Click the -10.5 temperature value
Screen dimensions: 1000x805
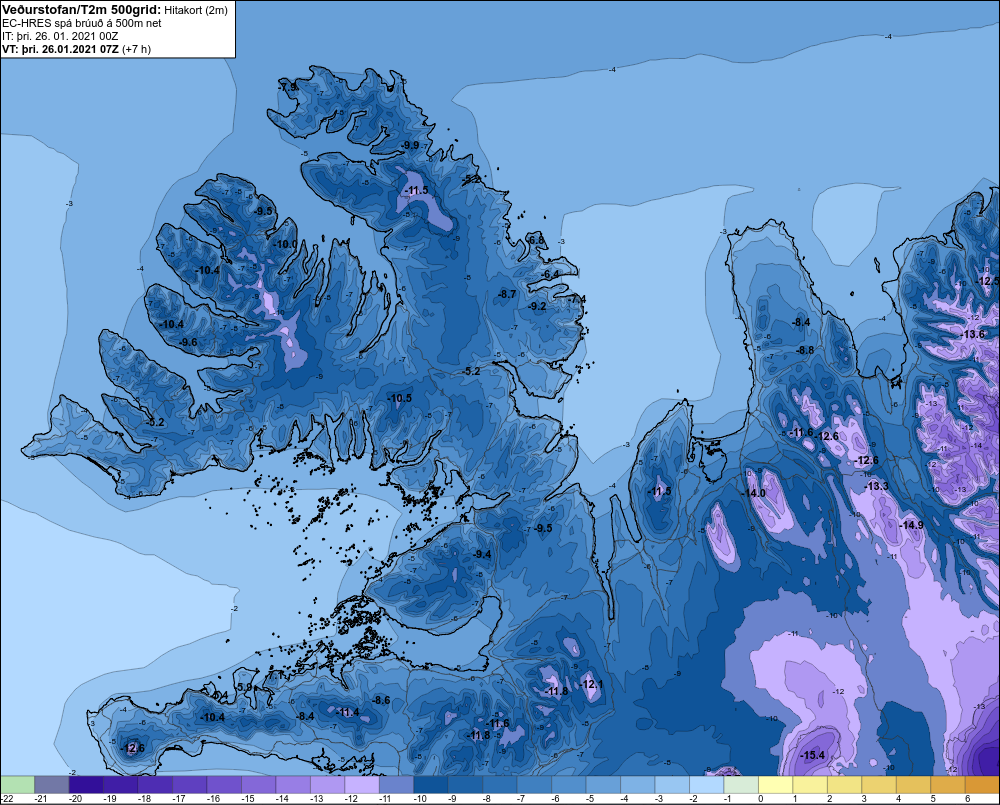(x=400, y=399)
